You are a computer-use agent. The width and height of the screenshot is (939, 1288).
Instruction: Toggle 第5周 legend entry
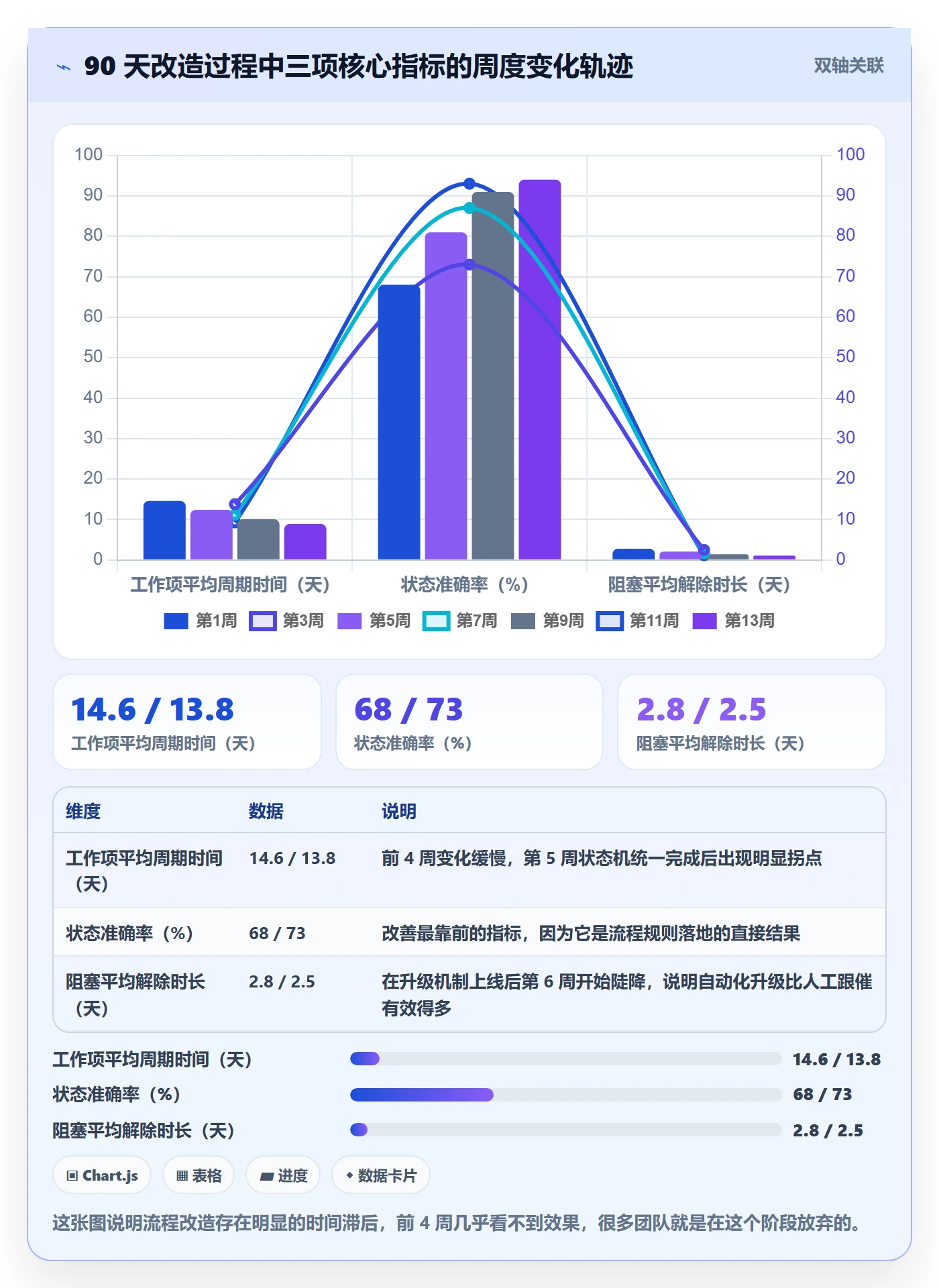[374, 621]
